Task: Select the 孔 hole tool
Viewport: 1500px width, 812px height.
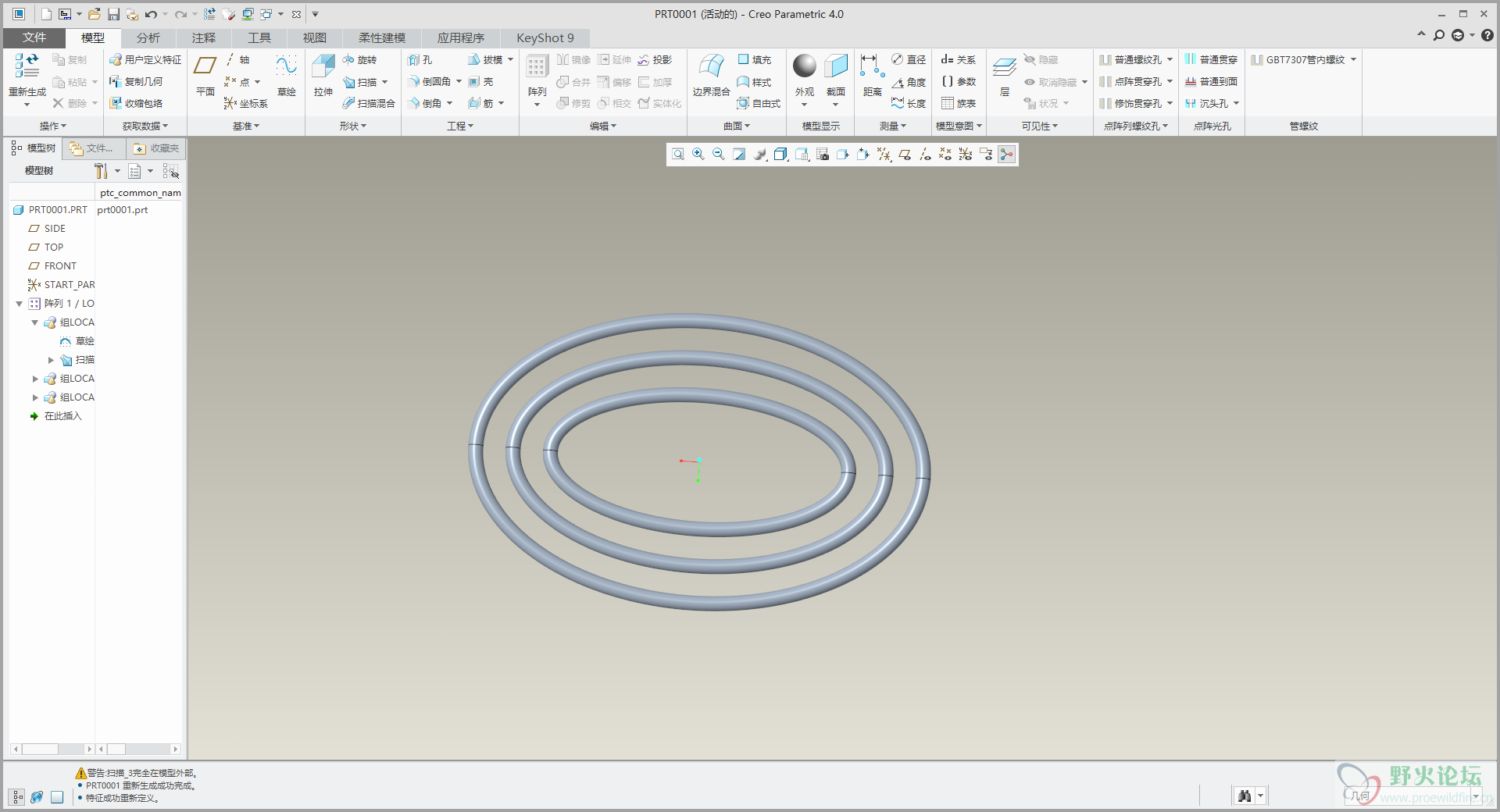Action: (420, 59)
